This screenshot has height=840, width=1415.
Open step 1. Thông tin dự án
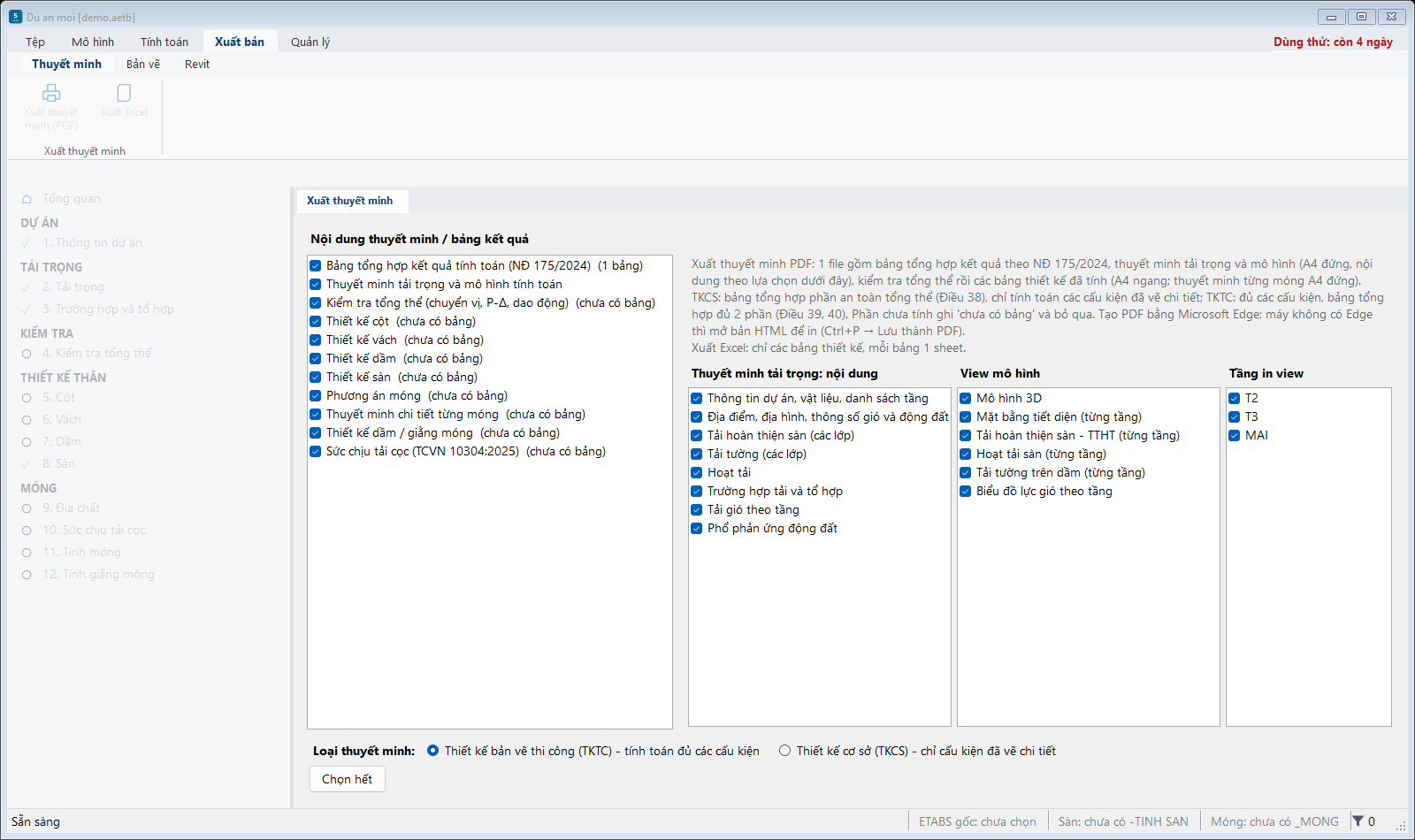pos(92,242)
